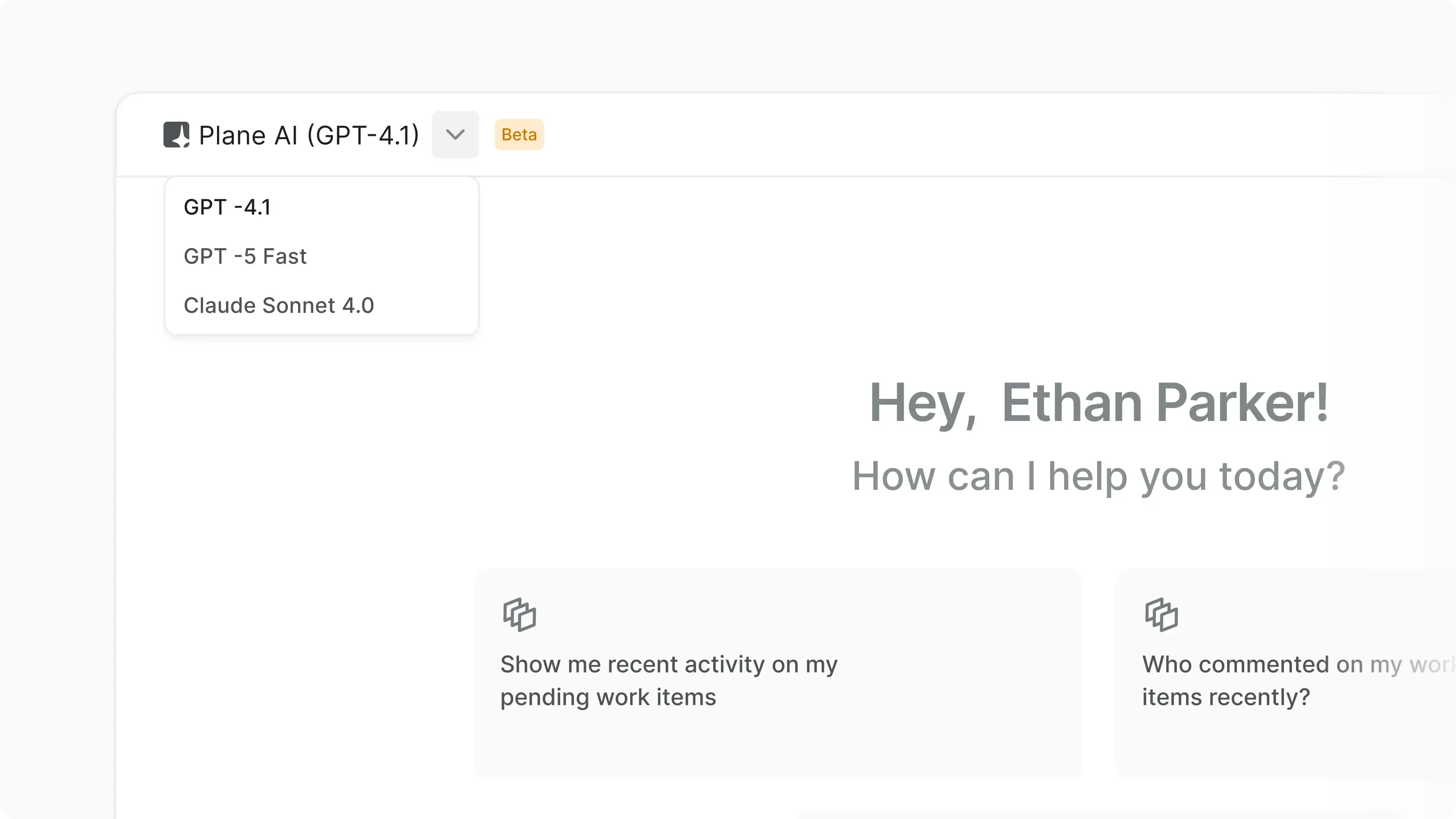Viewport: 1456px width, 819px height.
Task: Click 'items recently?' text in the second card
Action: coord(1225,697)
